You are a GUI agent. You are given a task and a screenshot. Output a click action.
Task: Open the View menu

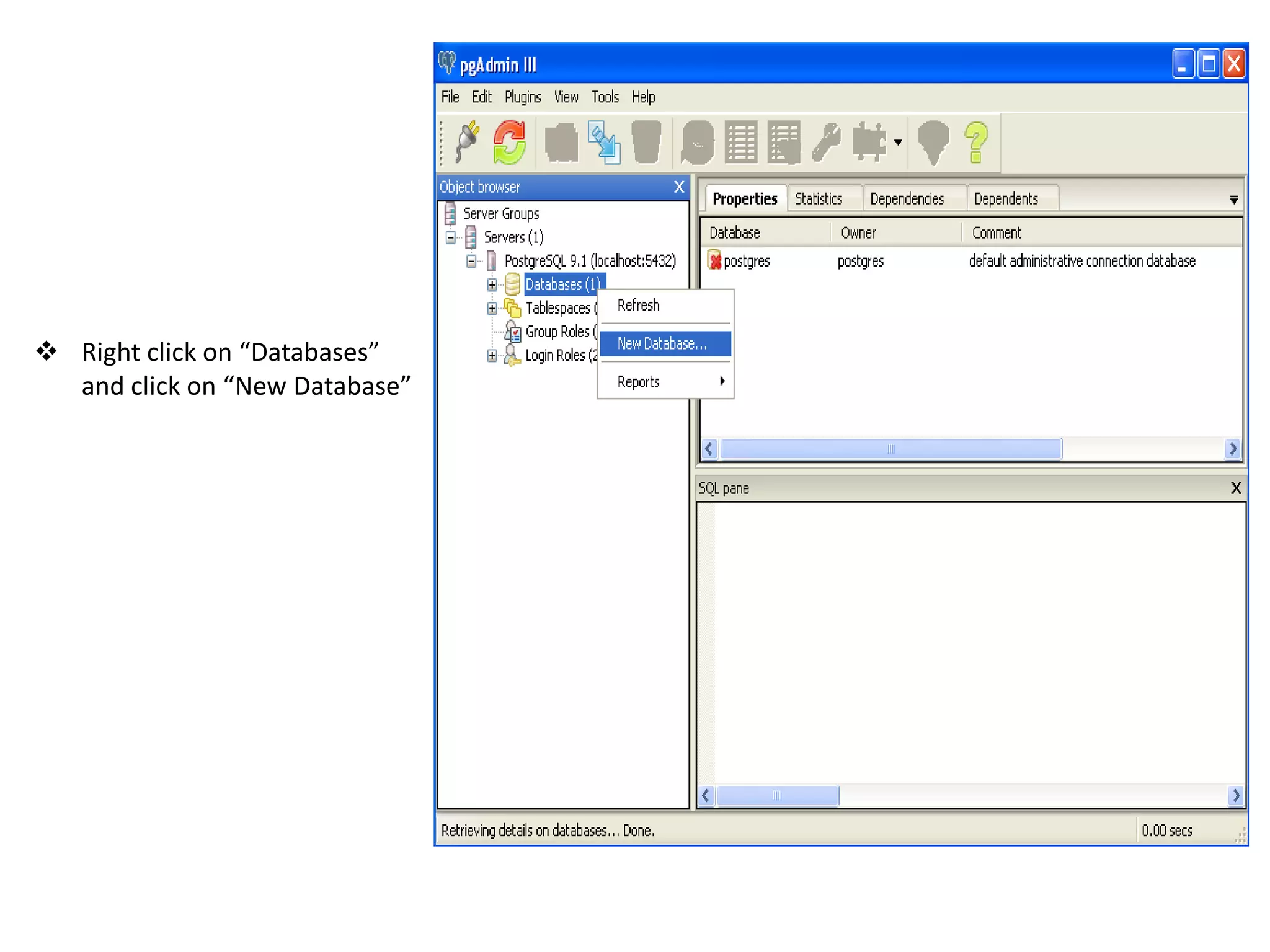point(566,97)
